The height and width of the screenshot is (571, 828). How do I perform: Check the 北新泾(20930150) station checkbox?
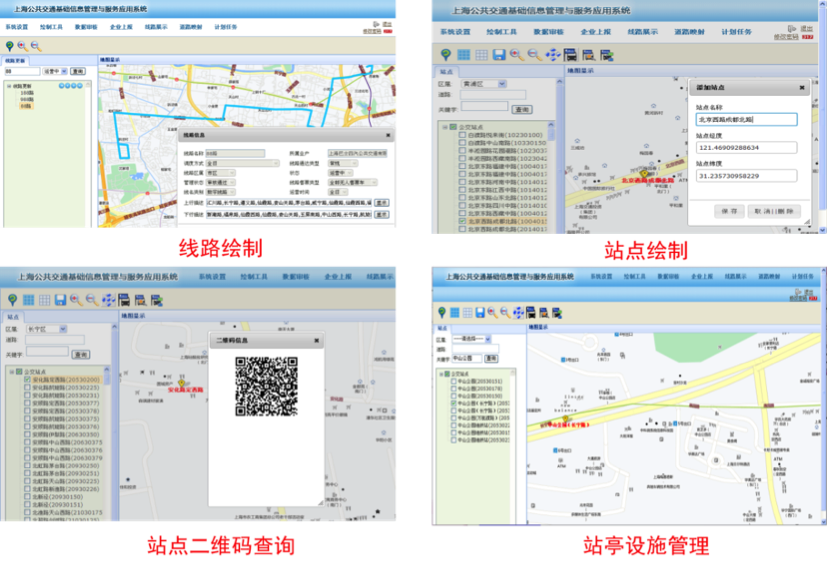point(27,497)
